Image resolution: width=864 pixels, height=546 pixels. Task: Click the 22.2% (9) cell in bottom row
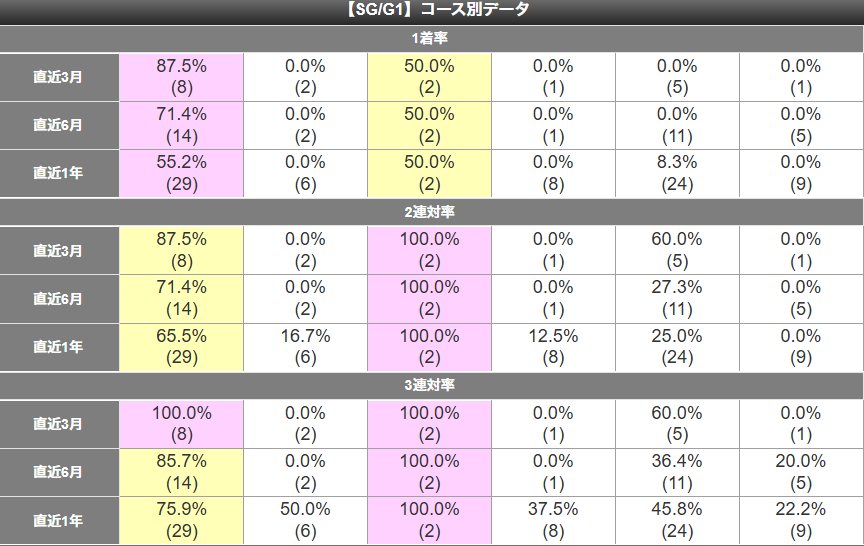[x=801, y=521]
